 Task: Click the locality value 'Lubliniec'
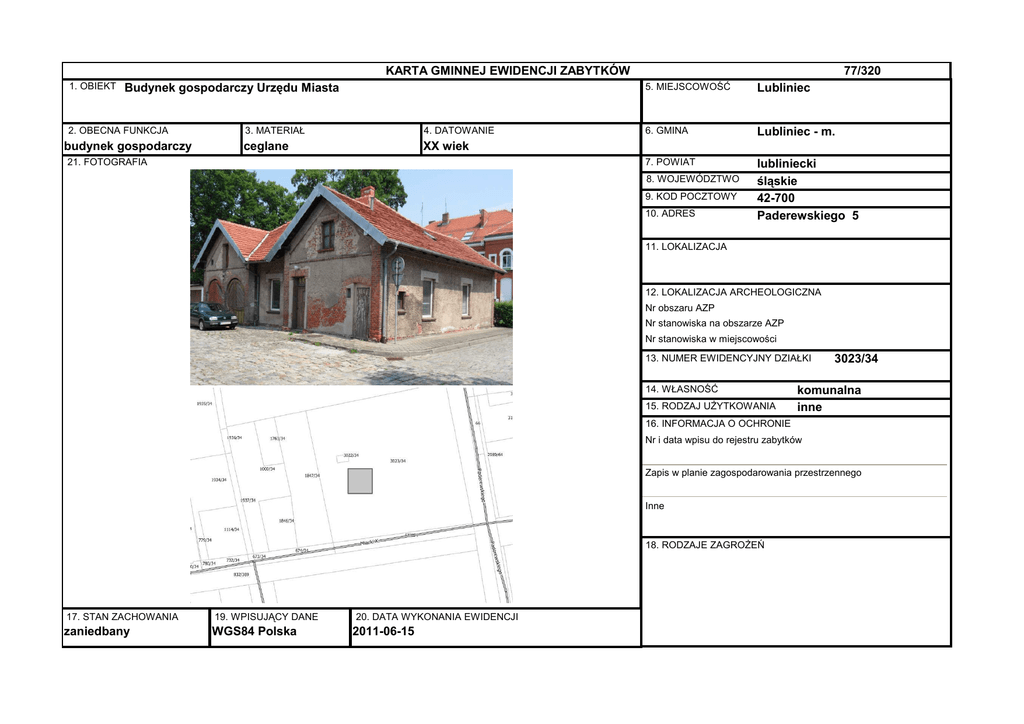pyautogui.click(x=783, y=88)
